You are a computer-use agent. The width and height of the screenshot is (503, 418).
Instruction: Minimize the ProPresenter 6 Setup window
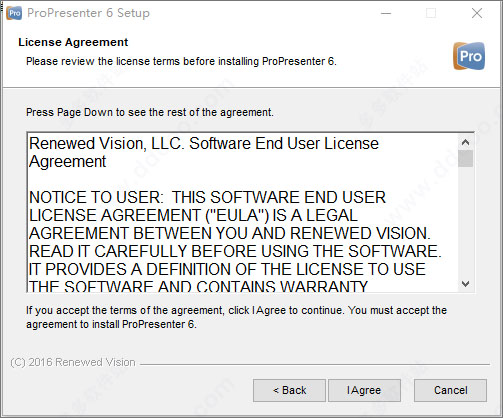(386, 13)
